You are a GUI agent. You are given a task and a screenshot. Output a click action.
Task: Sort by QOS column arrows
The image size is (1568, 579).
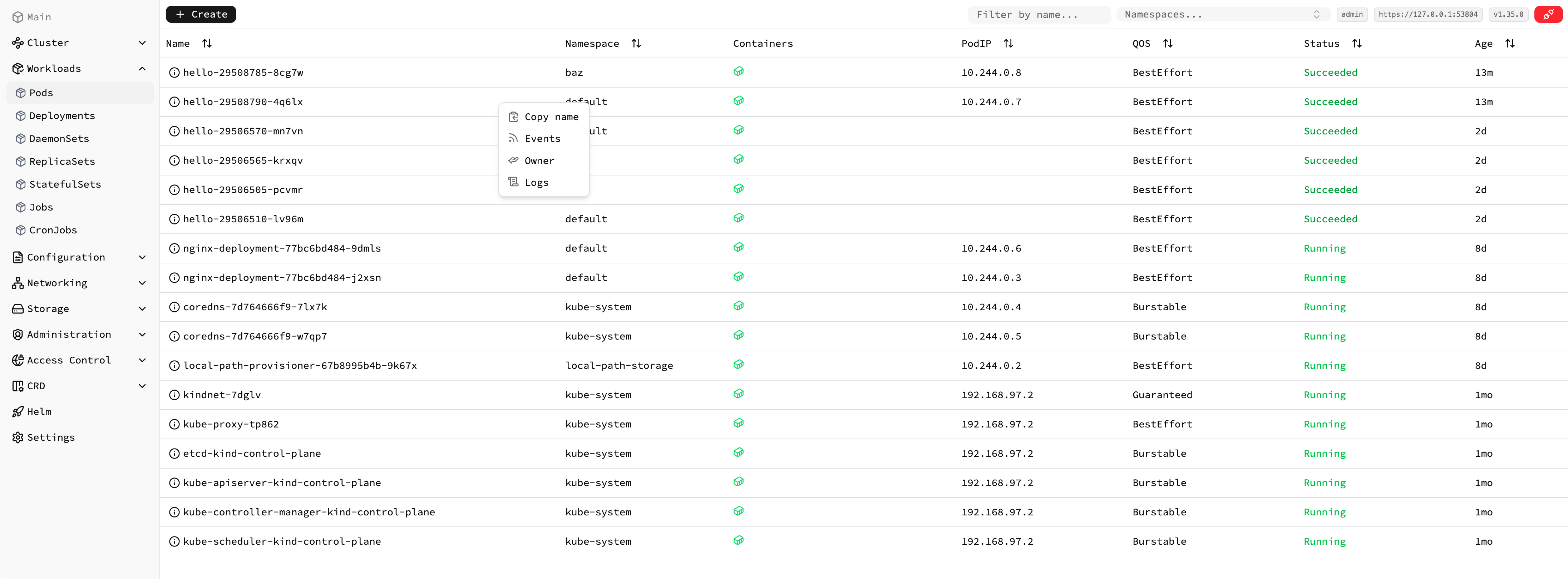(x=1168, y=43)
